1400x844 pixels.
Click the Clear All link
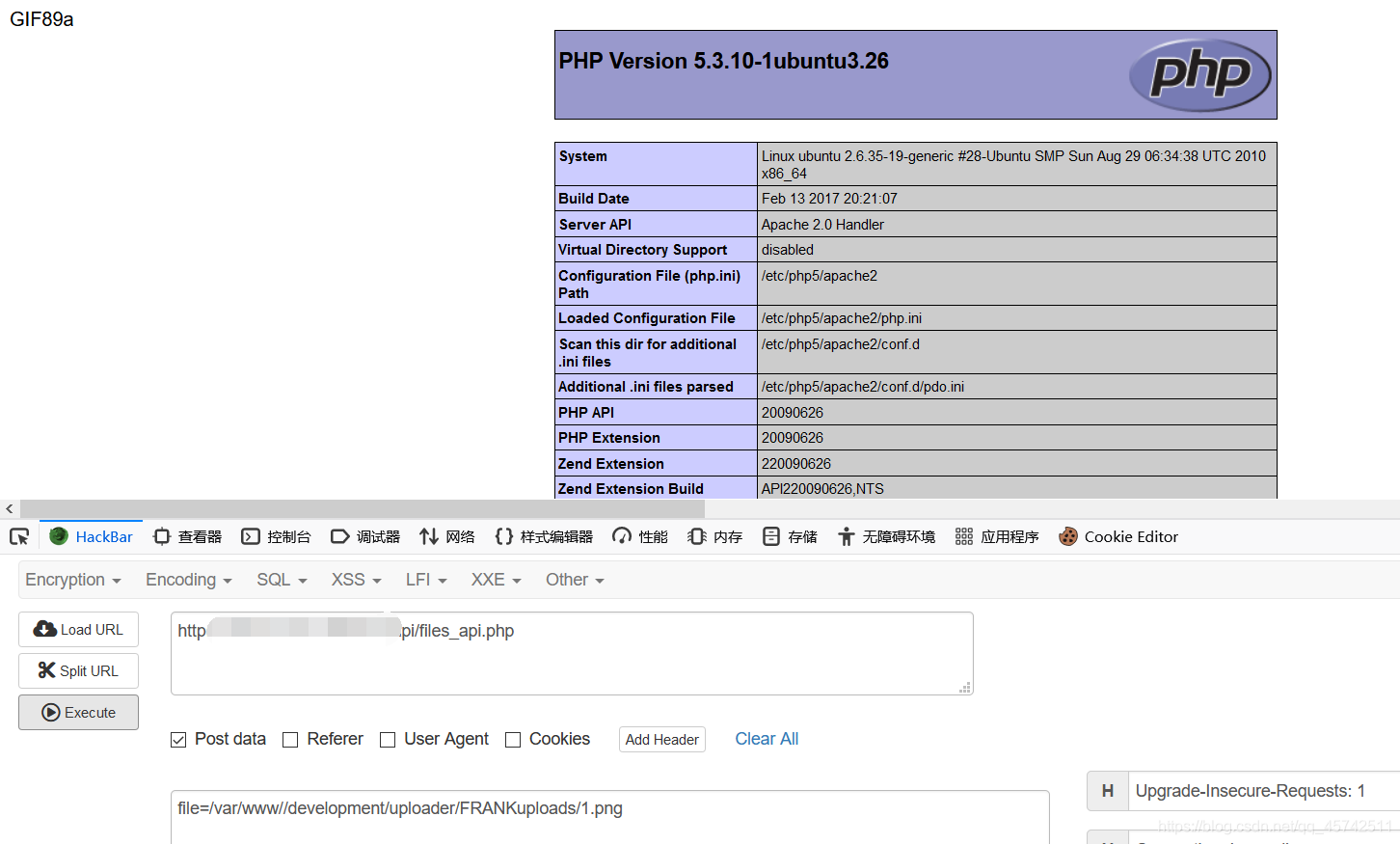pyautogui.click(x=767, y=739)
